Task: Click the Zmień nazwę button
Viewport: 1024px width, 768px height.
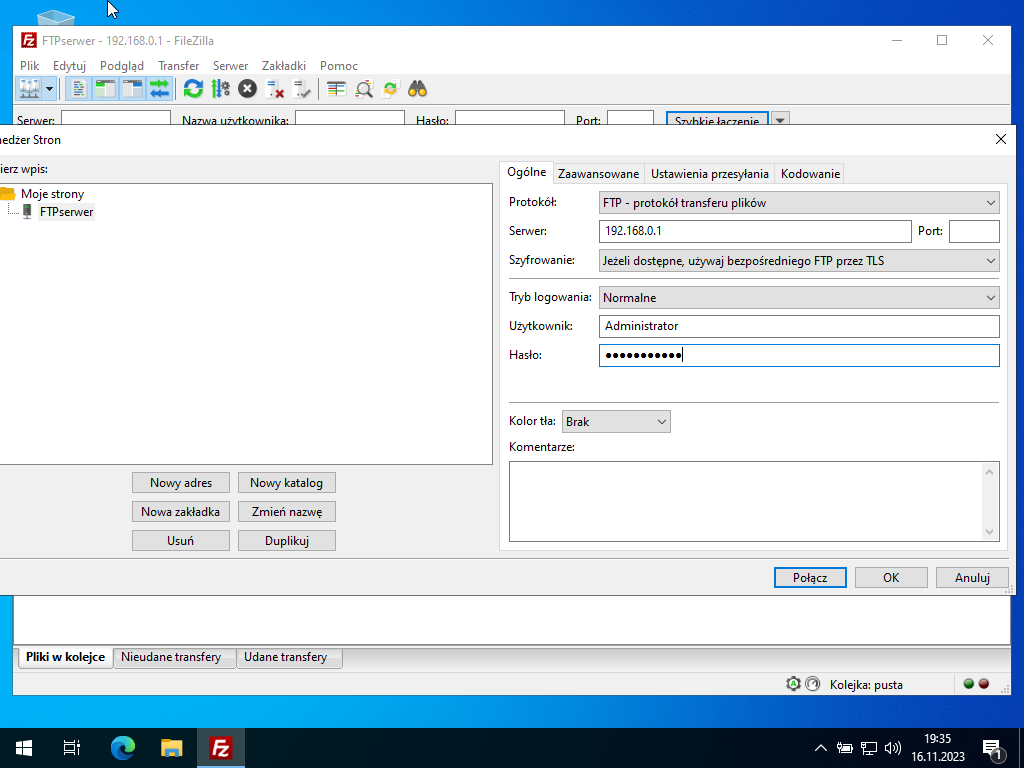Action: pos(287,511)
